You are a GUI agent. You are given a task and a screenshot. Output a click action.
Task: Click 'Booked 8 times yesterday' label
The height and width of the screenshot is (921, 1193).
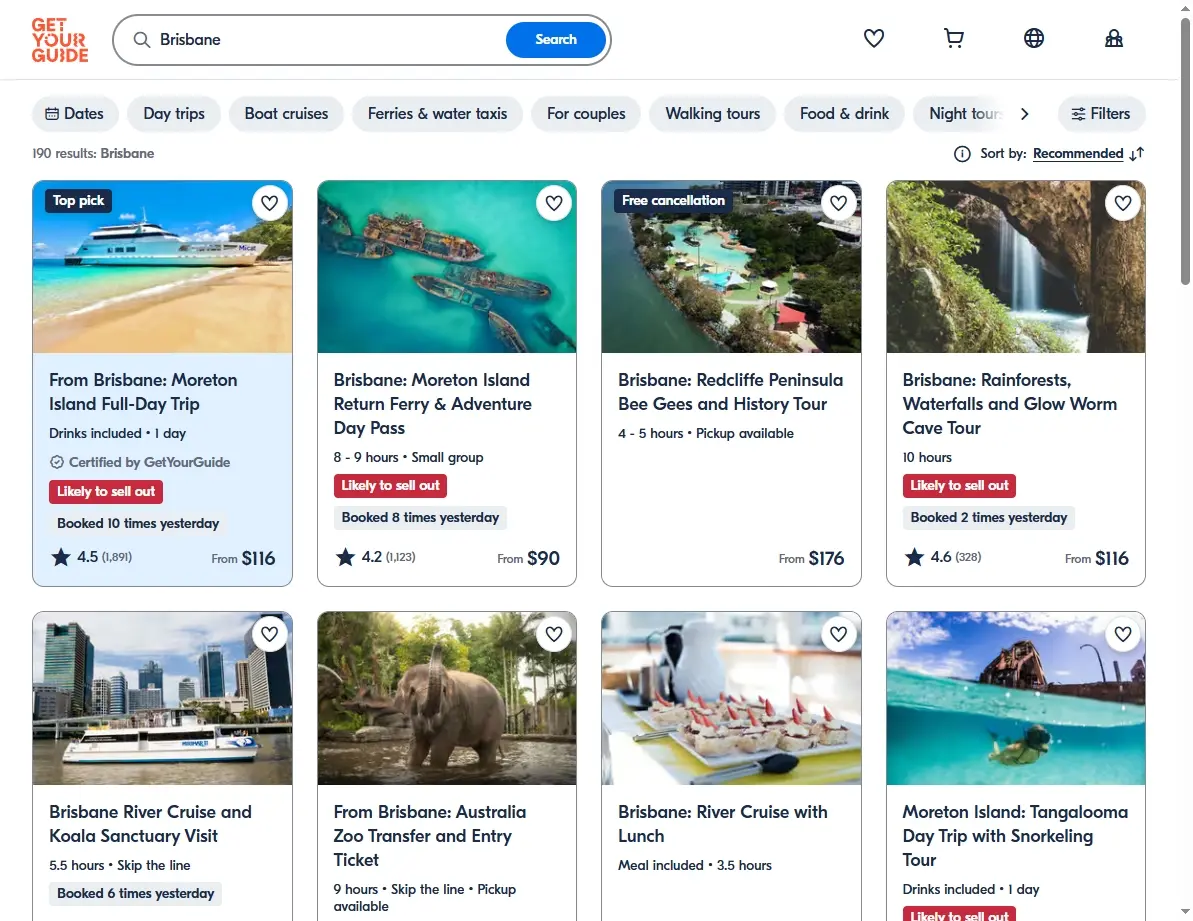[420, 517]
